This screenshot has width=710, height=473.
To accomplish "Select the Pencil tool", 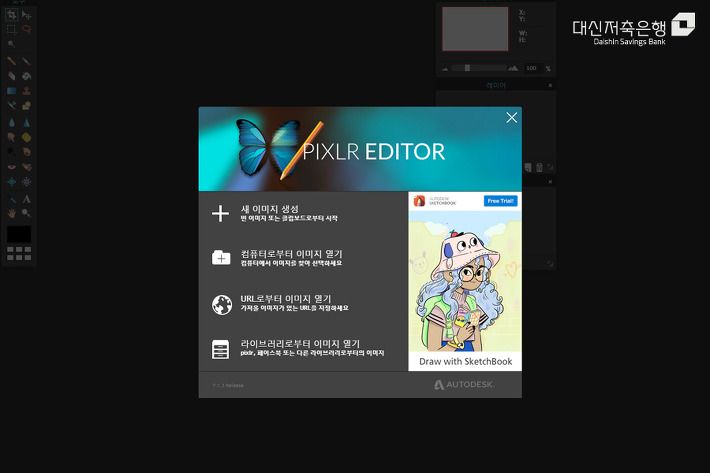I will (x=11, y=61).
